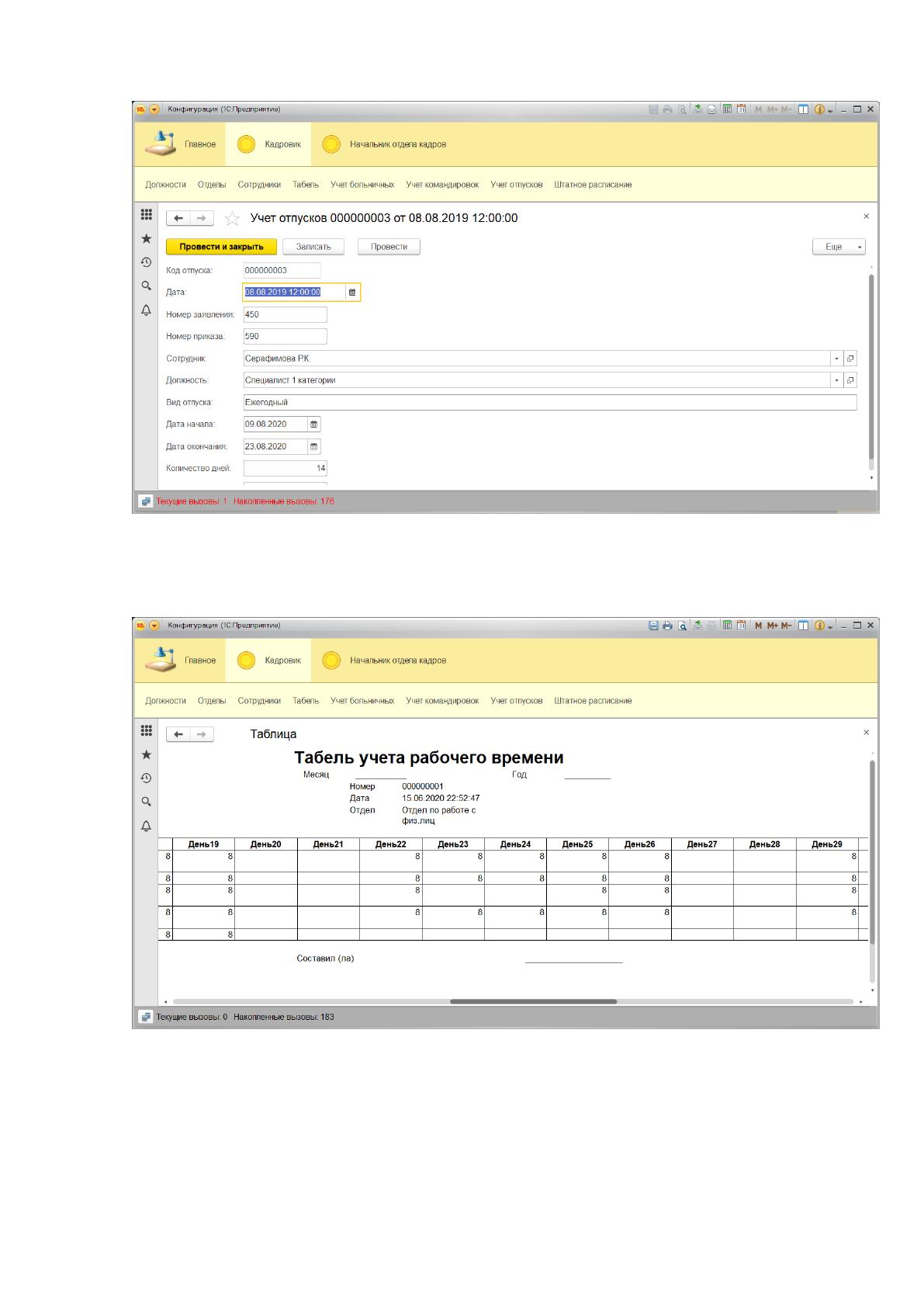
Task: Click panel layout icon in bottom window title bar
Action: (x=803, y=626)
